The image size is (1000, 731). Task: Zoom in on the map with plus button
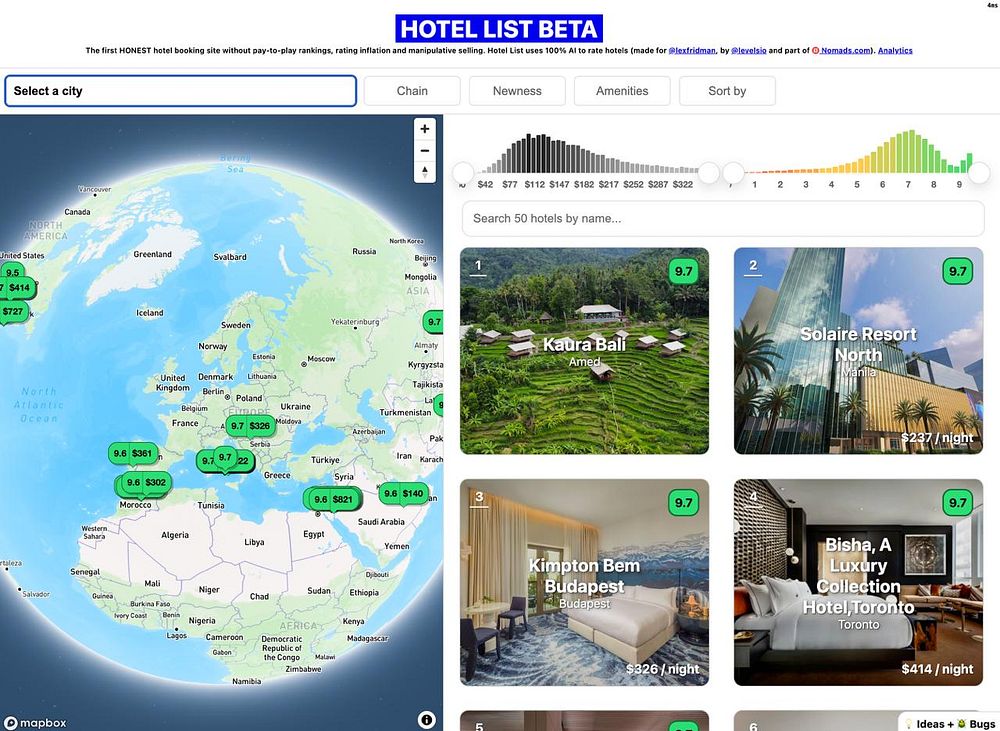(x=424, y=129)
